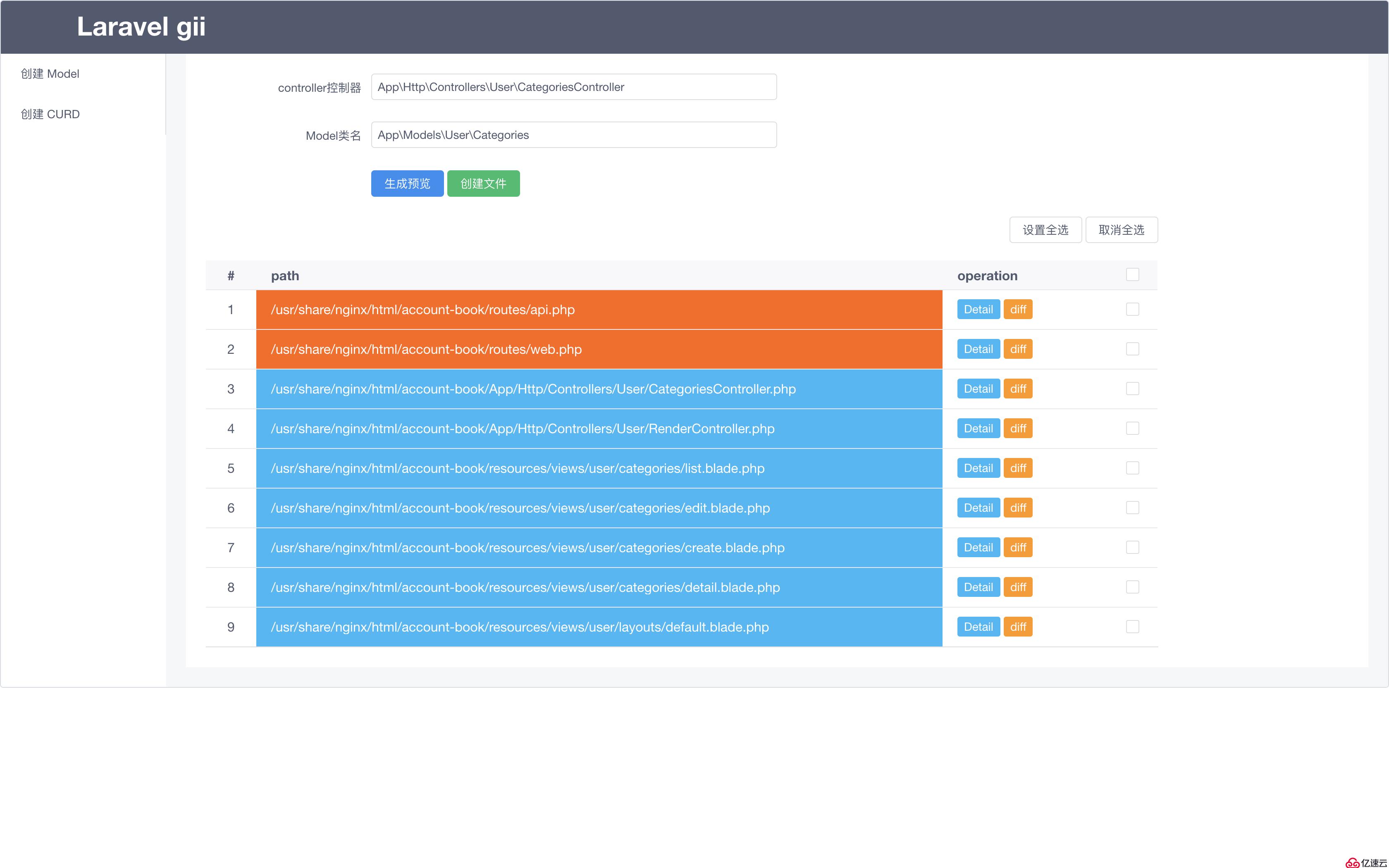Image resolution: width=1389 pixels, height=868 pixels.
Task: Toggle checkbox for web.php file row
Action: (x=1131, y=349)
